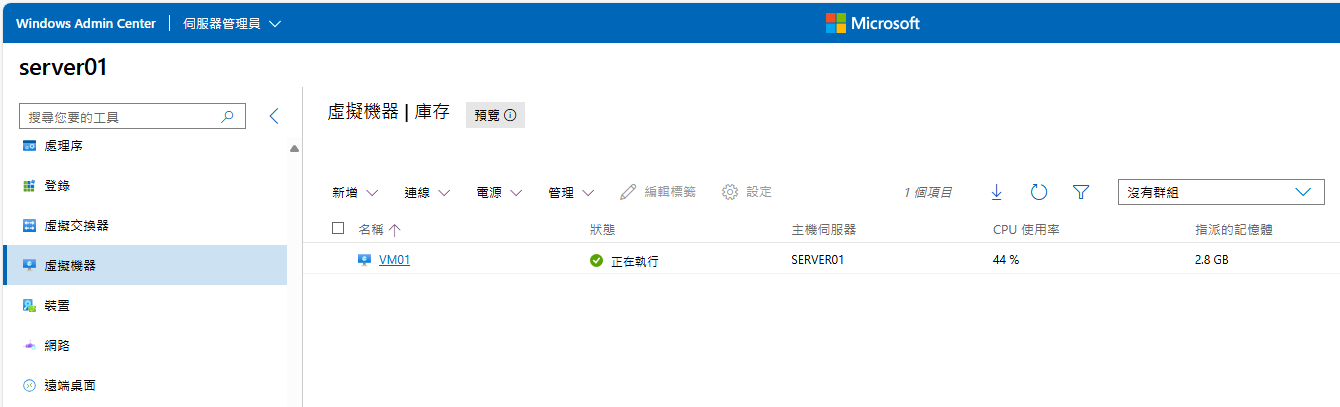Screen dimensions: 1340x407
Task: Click the VM01 machine icon
Action: 365,260
